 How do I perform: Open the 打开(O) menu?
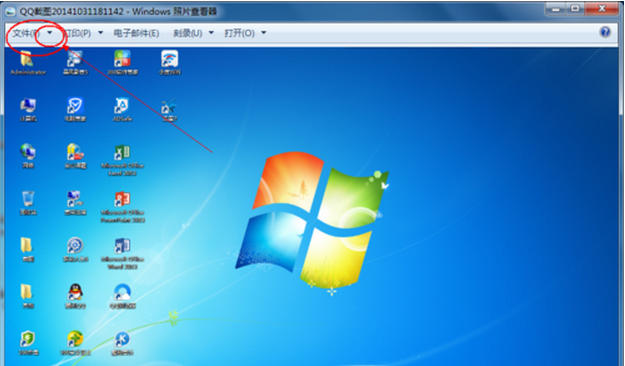click(239, 33)
